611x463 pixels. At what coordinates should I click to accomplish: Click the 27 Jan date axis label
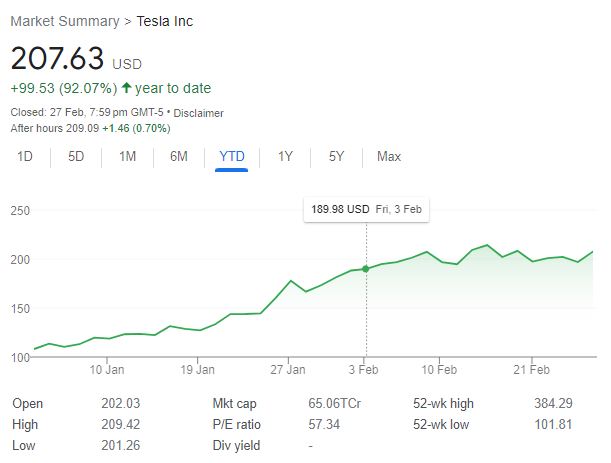click(287, 369)
